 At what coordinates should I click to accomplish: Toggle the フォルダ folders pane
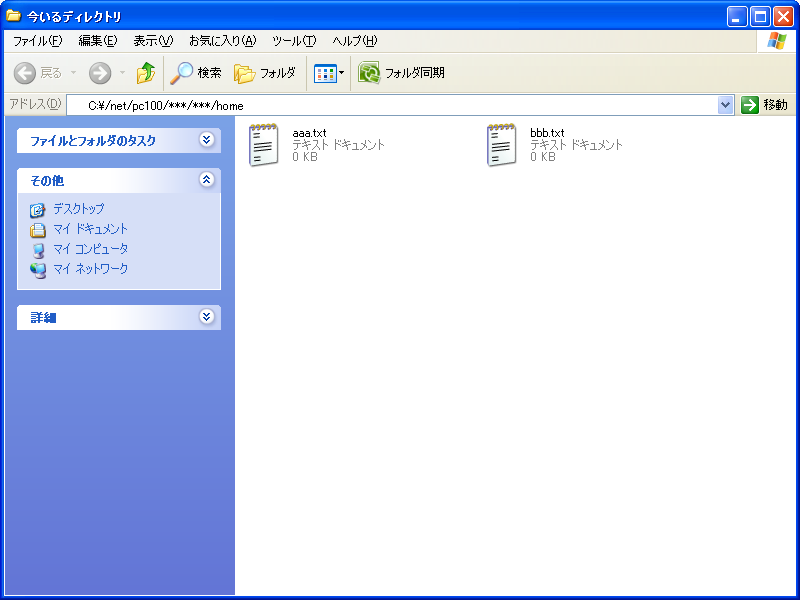[x=265, y=73]
